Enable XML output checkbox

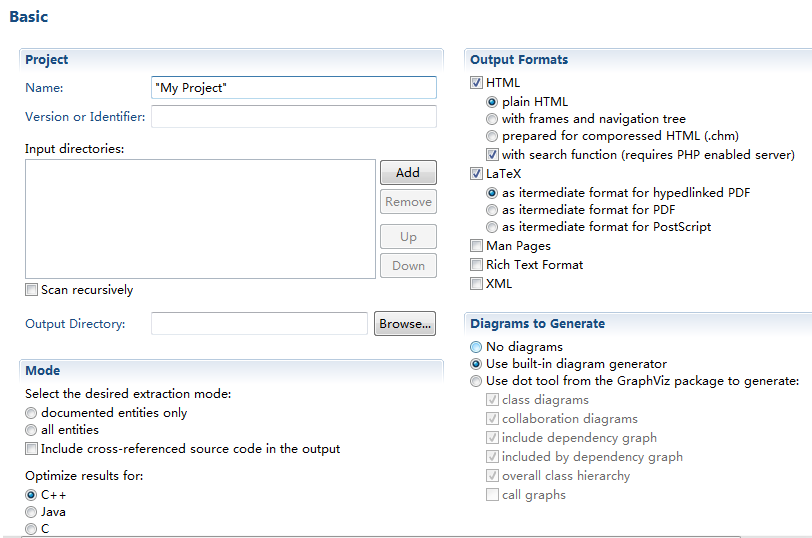(476, 284)
